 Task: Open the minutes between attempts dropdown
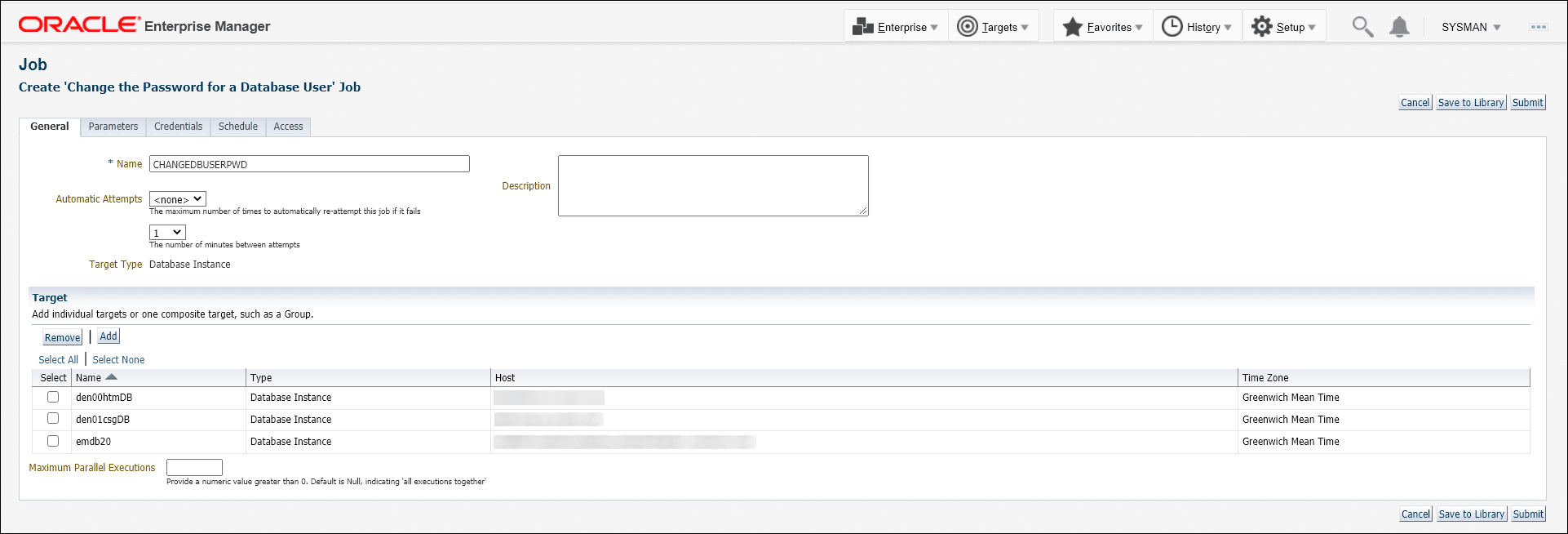click(x=167, y=233)
